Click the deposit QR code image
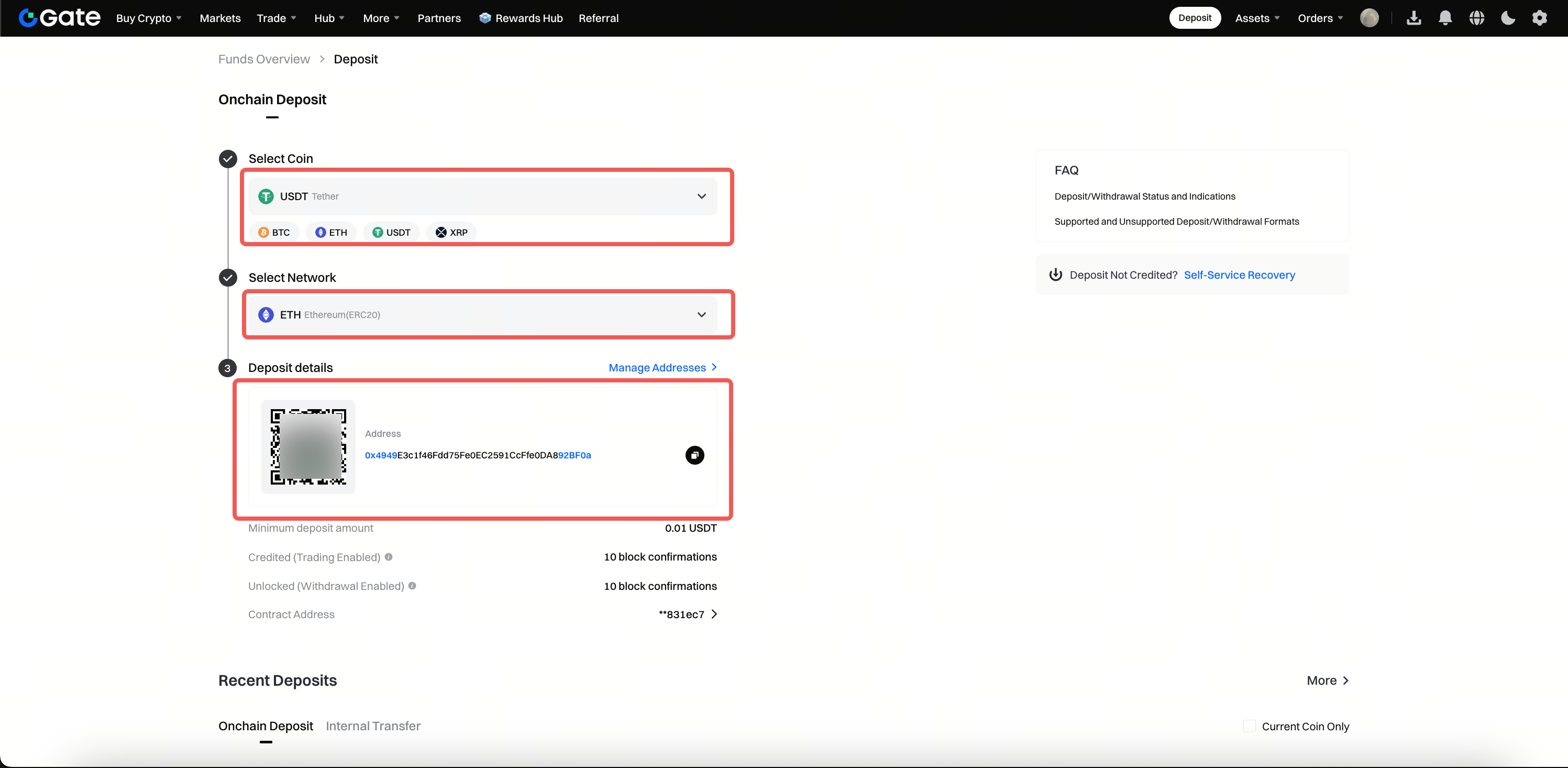 point(308,447)
